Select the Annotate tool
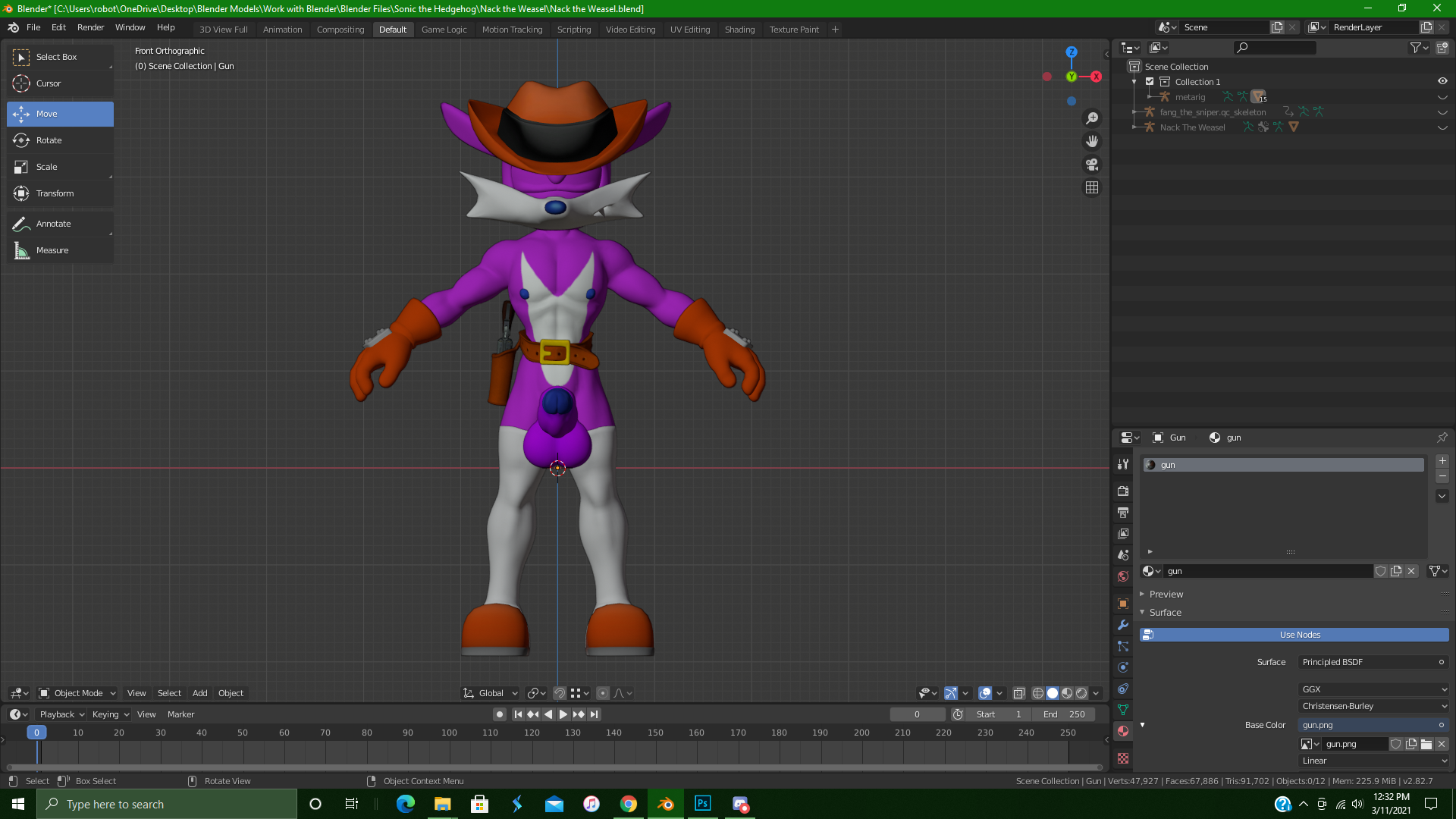The width and height of the screenshot is (1456, 819). pyautogui.click(x=60, y=224)
